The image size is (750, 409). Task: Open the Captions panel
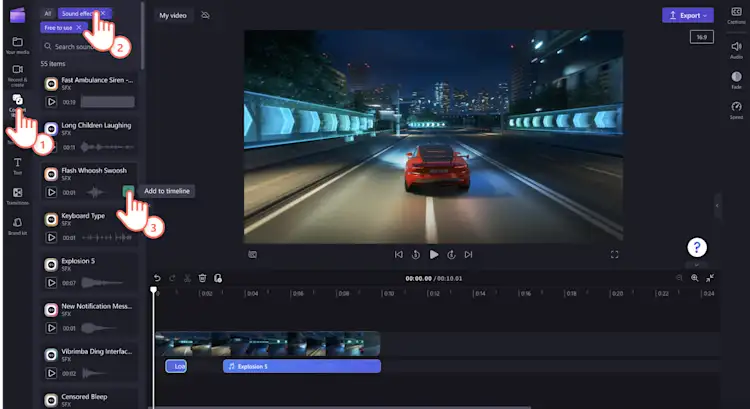point(736,15)
